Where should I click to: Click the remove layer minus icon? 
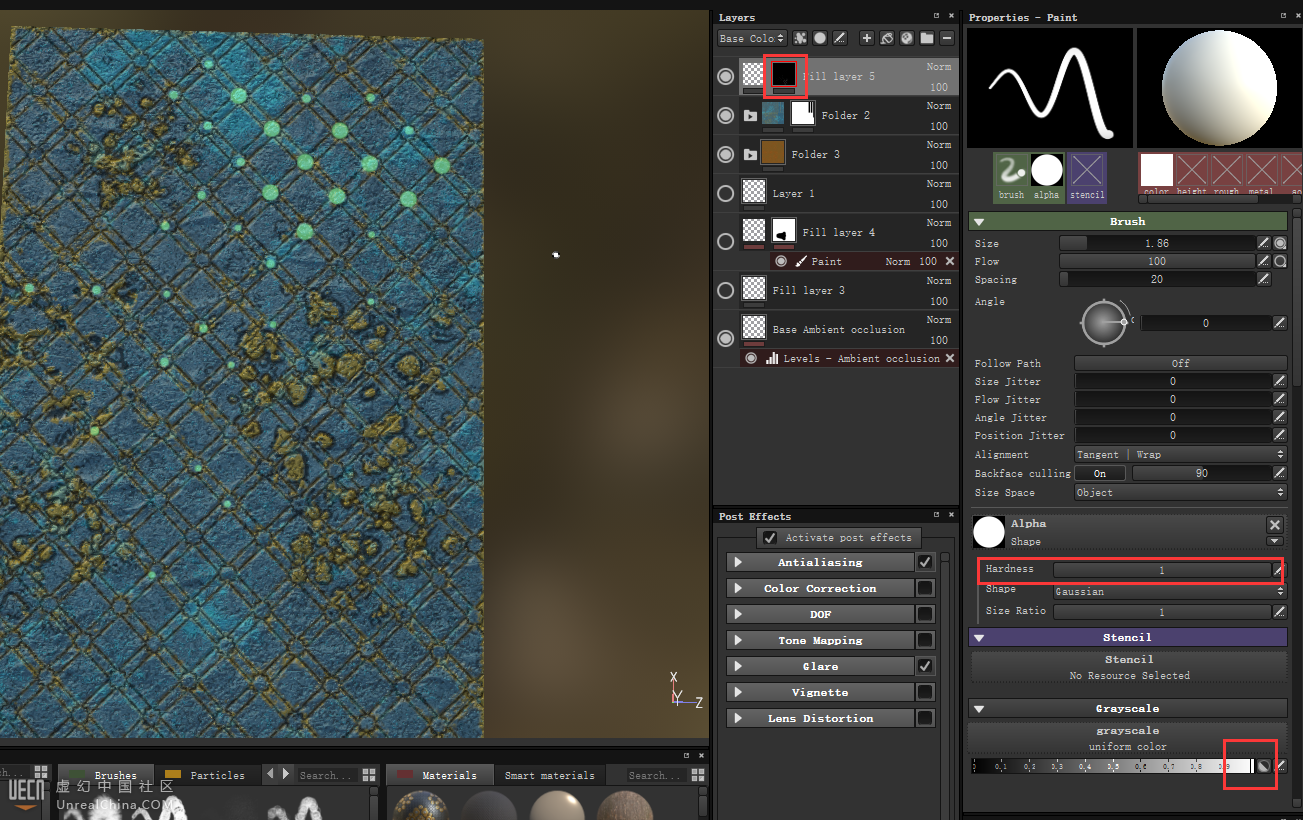pos(947,38)
